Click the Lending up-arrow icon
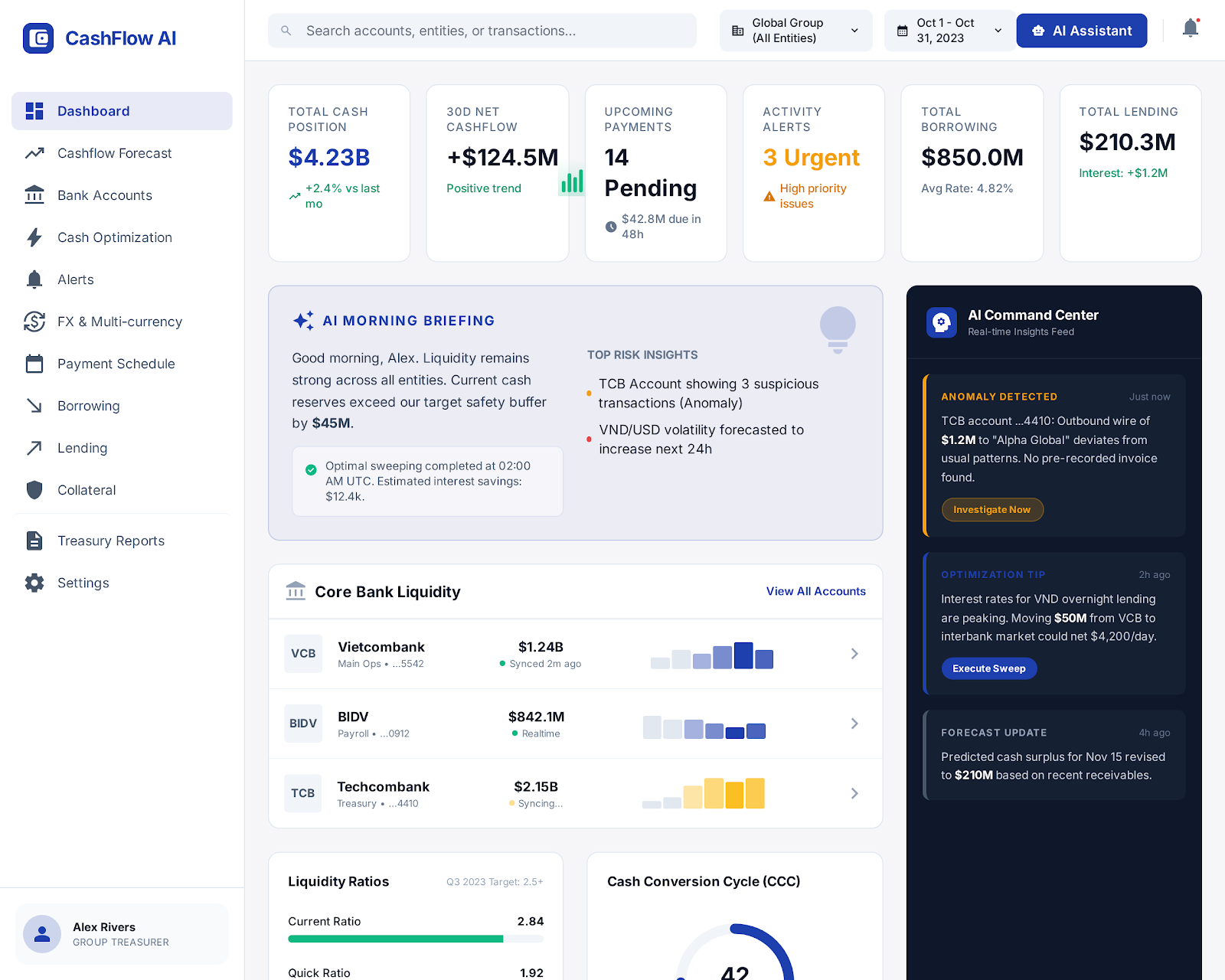 (x=34, y=448)
